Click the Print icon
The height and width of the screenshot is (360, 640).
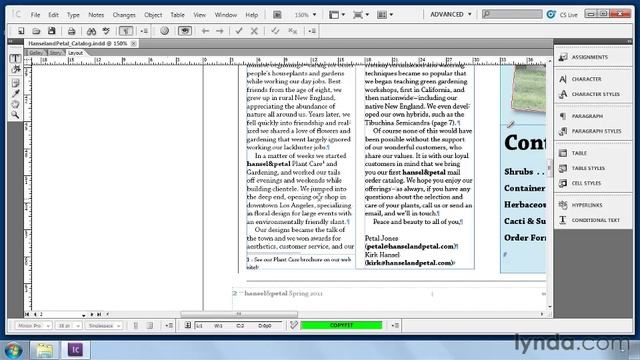pos(71,31)
